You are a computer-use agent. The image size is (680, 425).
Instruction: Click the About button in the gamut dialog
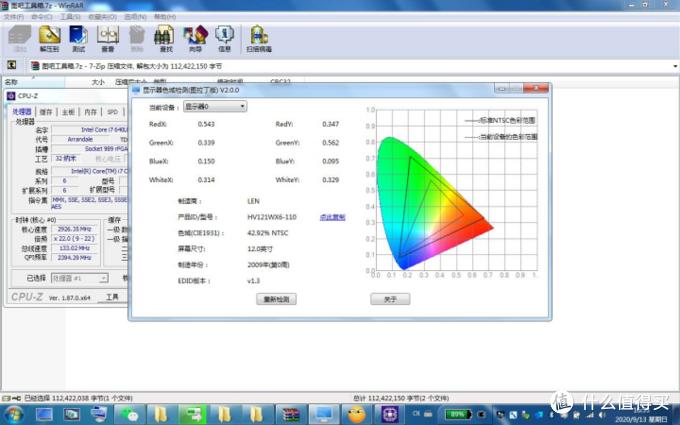(x=390, y=299)
